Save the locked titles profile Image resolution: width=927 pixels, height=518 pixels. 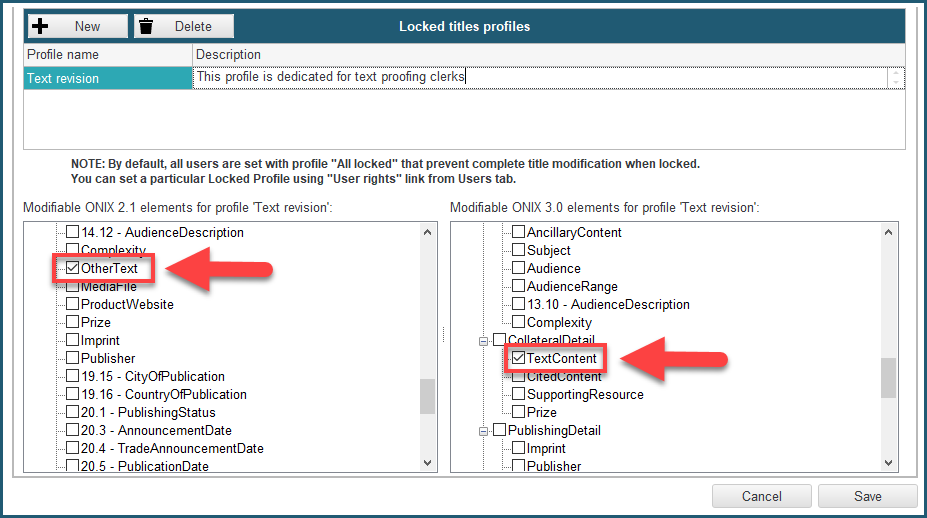pyautogui.click(x=867, y=496)
